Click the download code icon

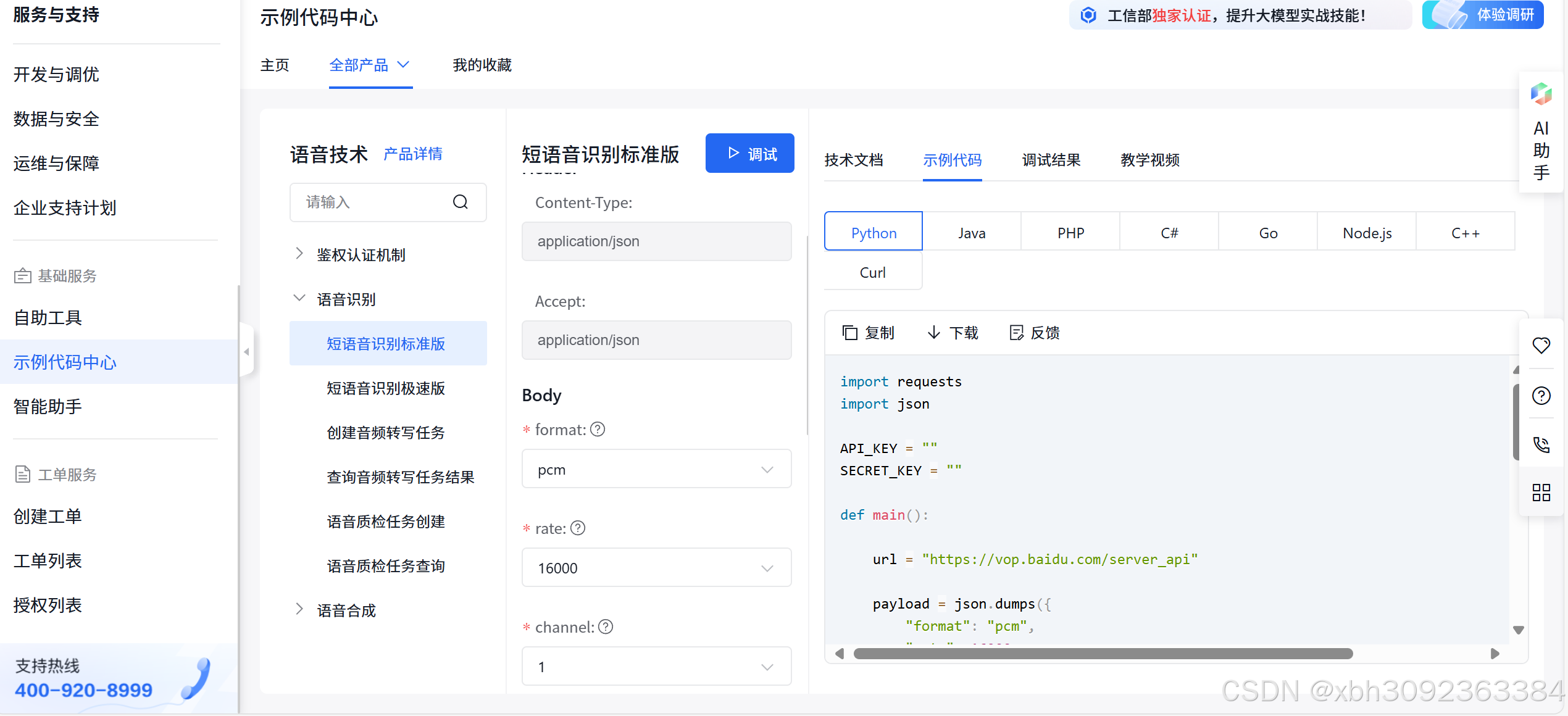(934, 333)
